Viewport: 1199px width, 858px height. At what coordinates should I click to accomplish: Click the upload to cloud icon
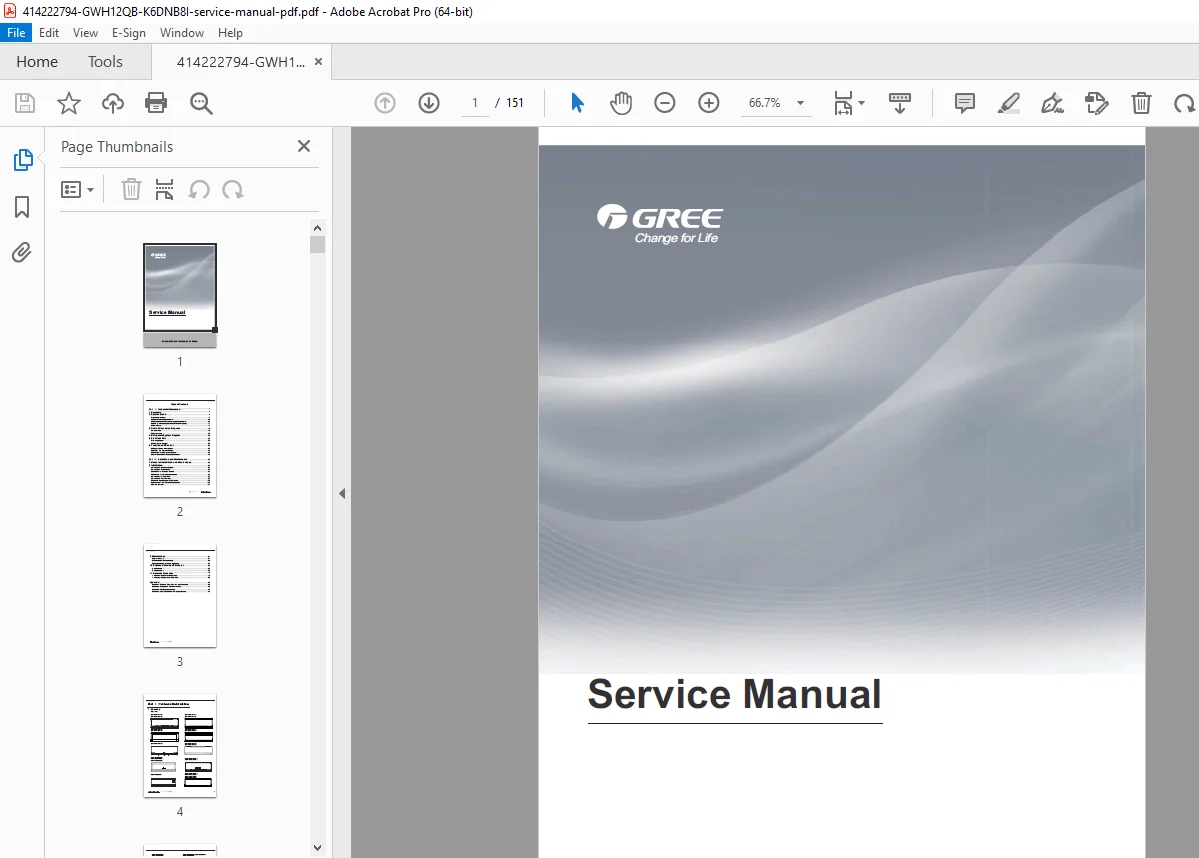(x=112, y=102)
